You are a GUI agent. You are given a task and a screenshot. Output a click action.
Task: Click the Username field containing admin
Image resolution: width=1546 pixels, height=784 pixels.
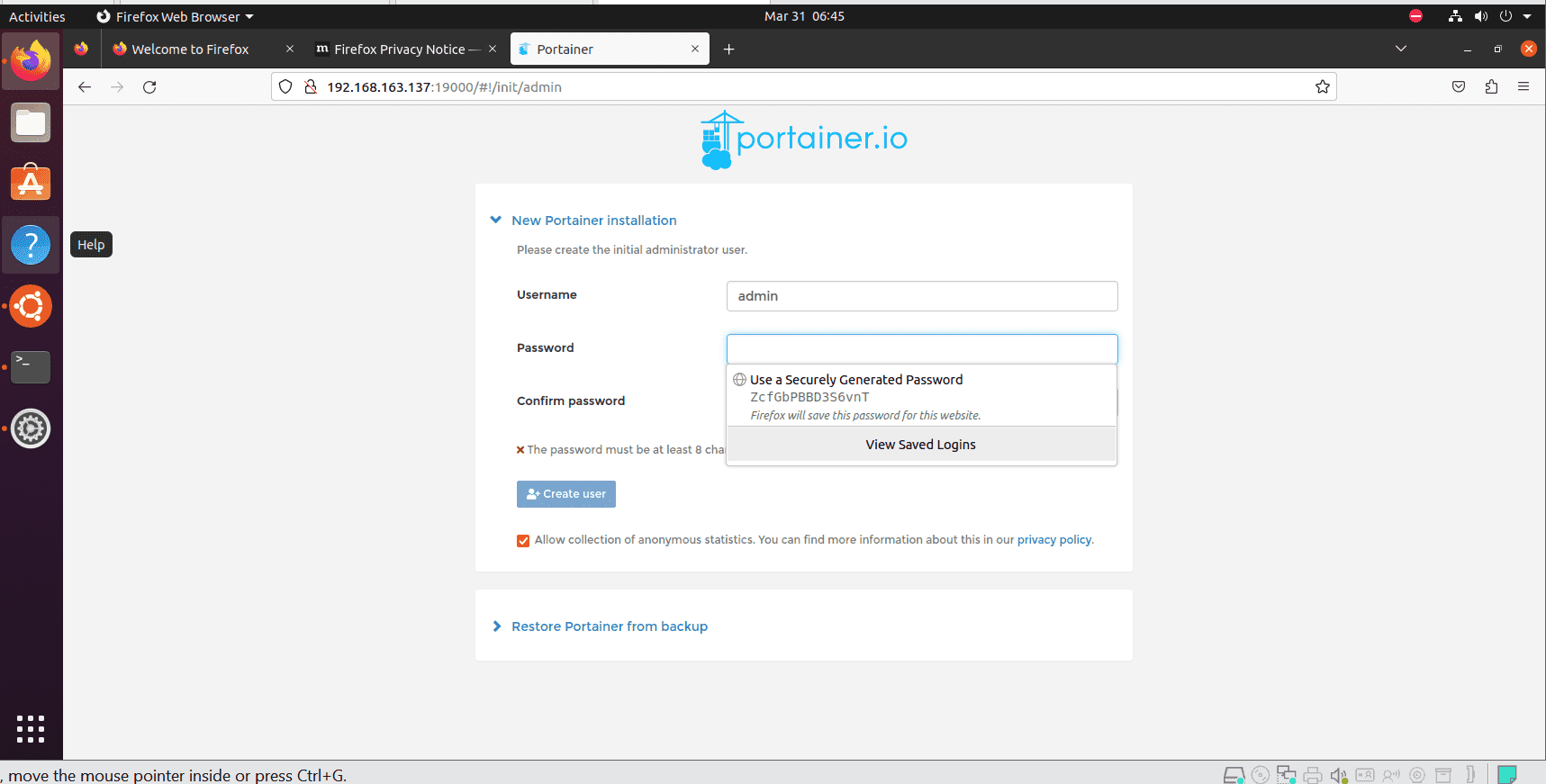click(x=922, y=296)
